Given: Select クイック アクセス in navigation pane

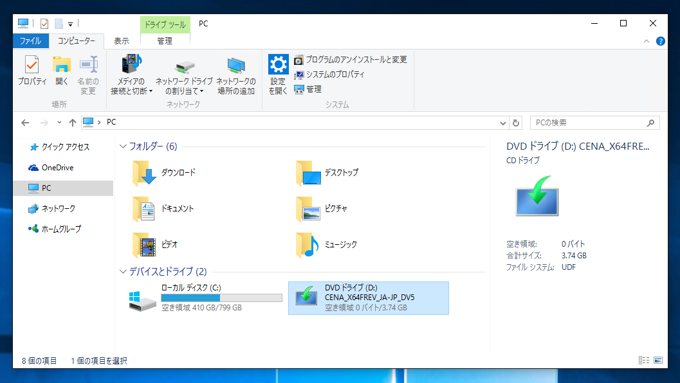Looking at the screenshot, I should point(59,147).
